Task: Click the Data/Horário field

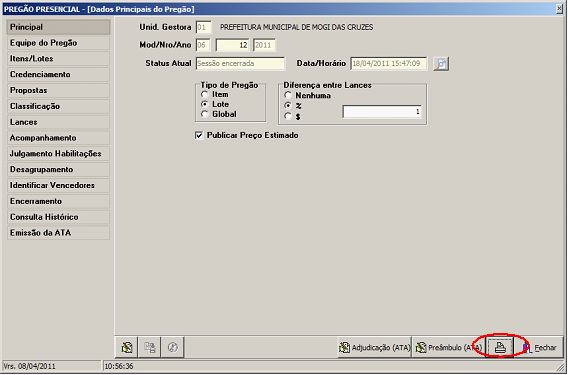Action: coord(389,63)
